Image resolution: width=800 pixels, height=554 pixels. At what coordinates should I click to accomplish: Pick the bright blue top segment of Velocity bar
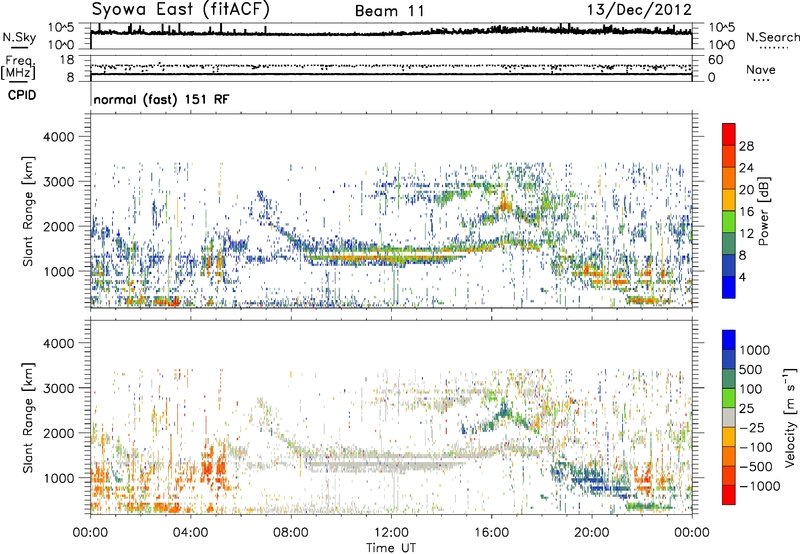pos(729,340)
